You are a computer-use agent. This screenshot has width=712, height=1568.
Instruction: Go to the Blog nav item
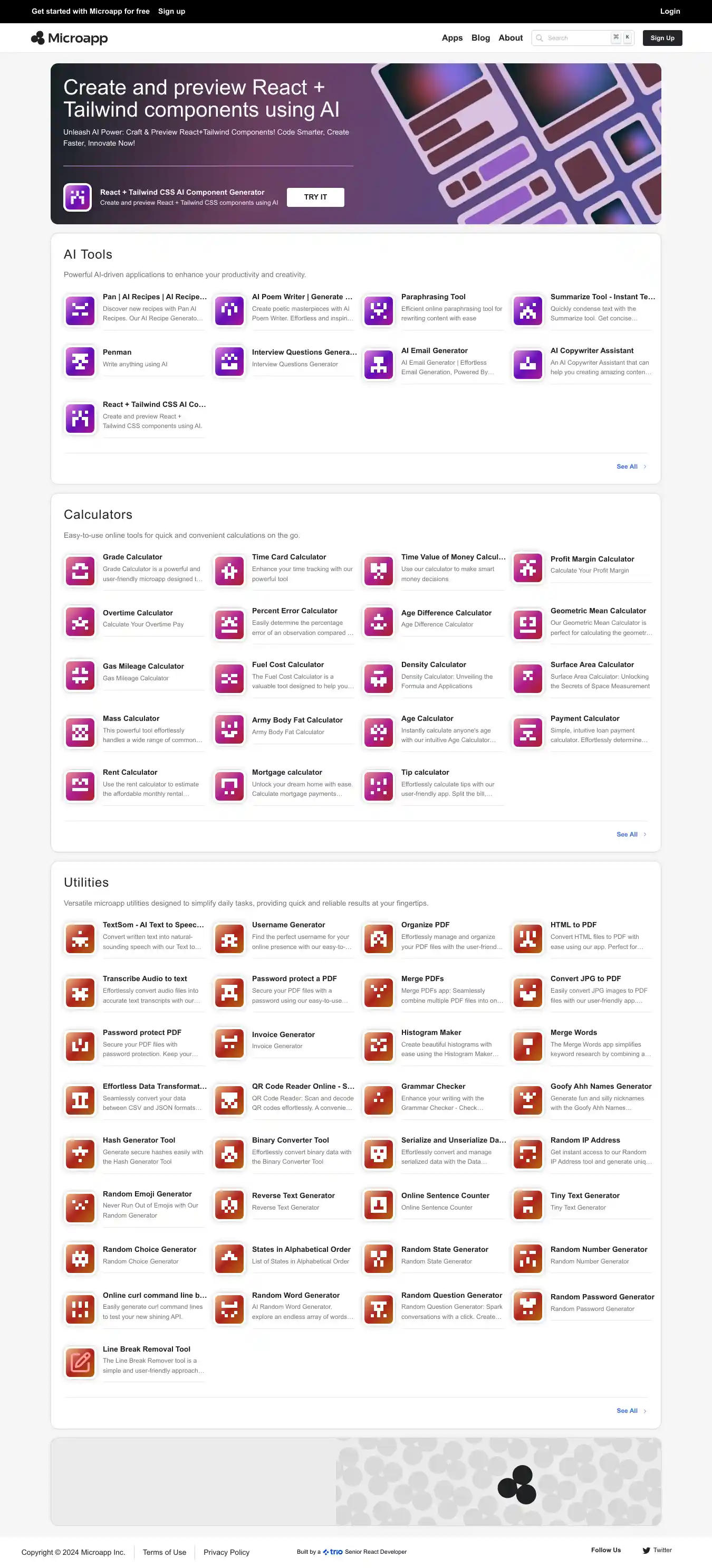pyautogui.click(x=480, y=38)
